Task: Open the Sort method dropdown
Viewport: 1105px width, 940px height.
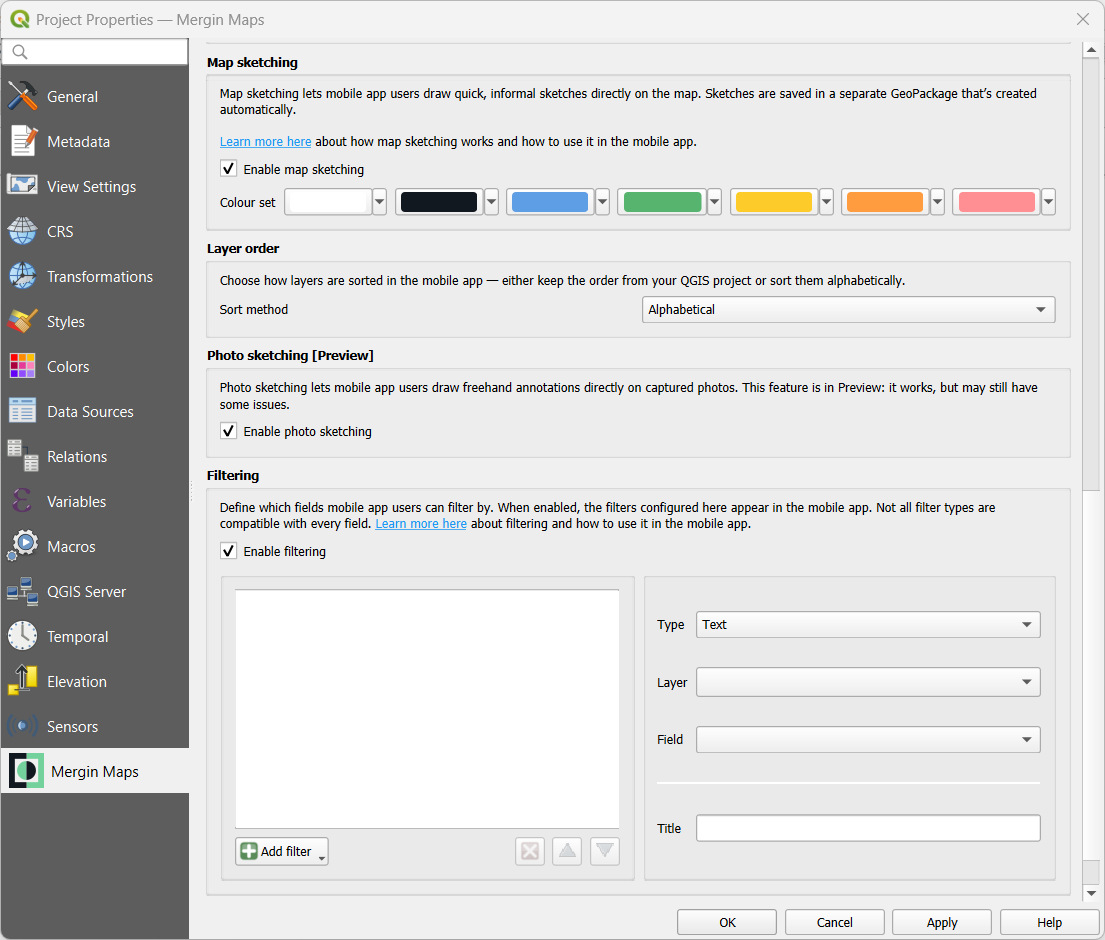Action: click(848, 310)
